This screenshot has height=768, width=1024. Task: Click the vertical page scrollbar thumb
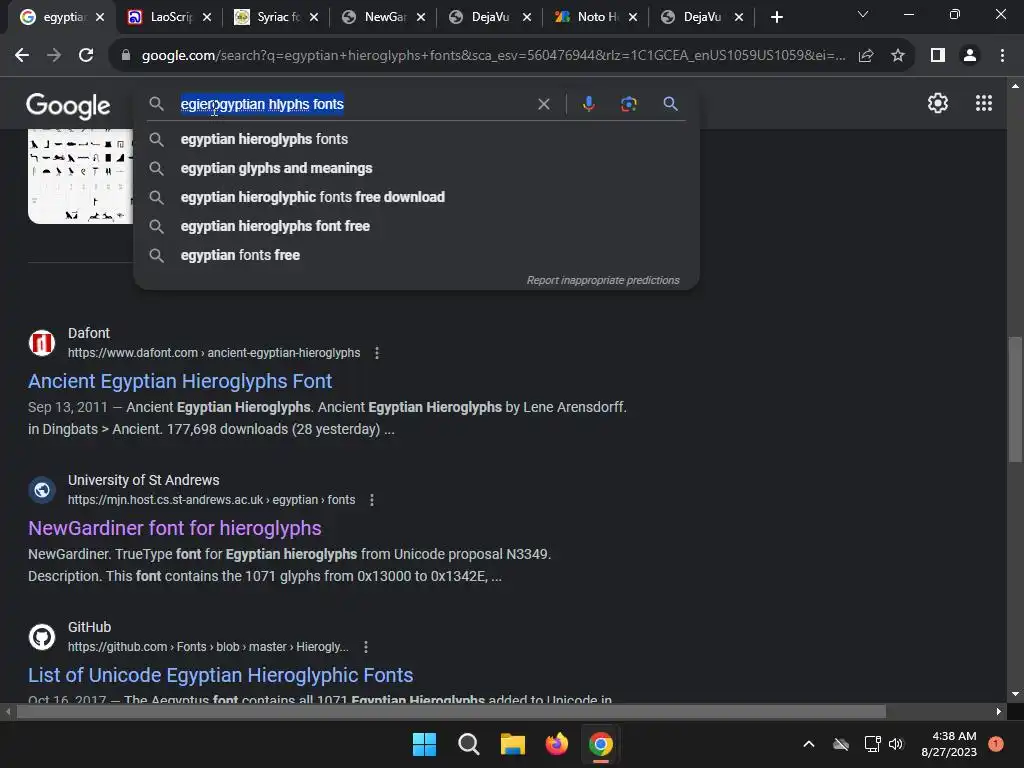point(1015,399)
